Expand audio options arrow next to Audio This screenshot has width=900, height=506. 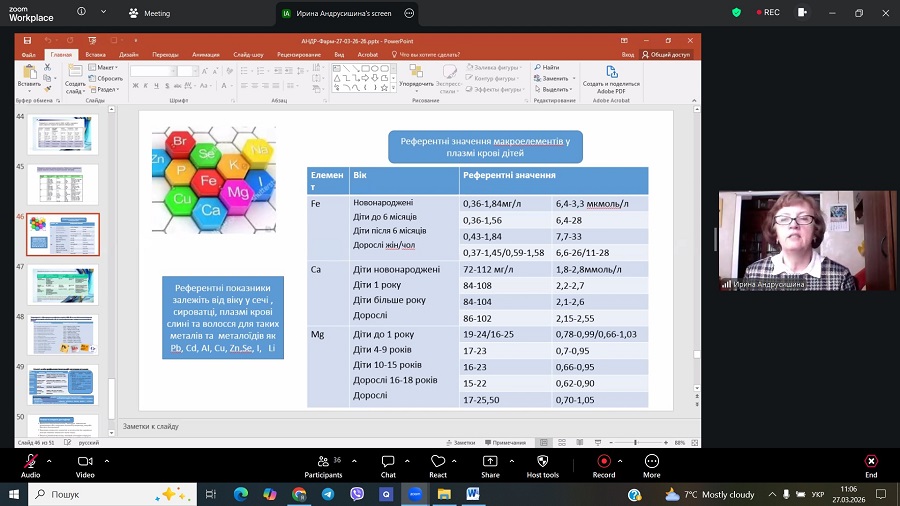point(51,461)
